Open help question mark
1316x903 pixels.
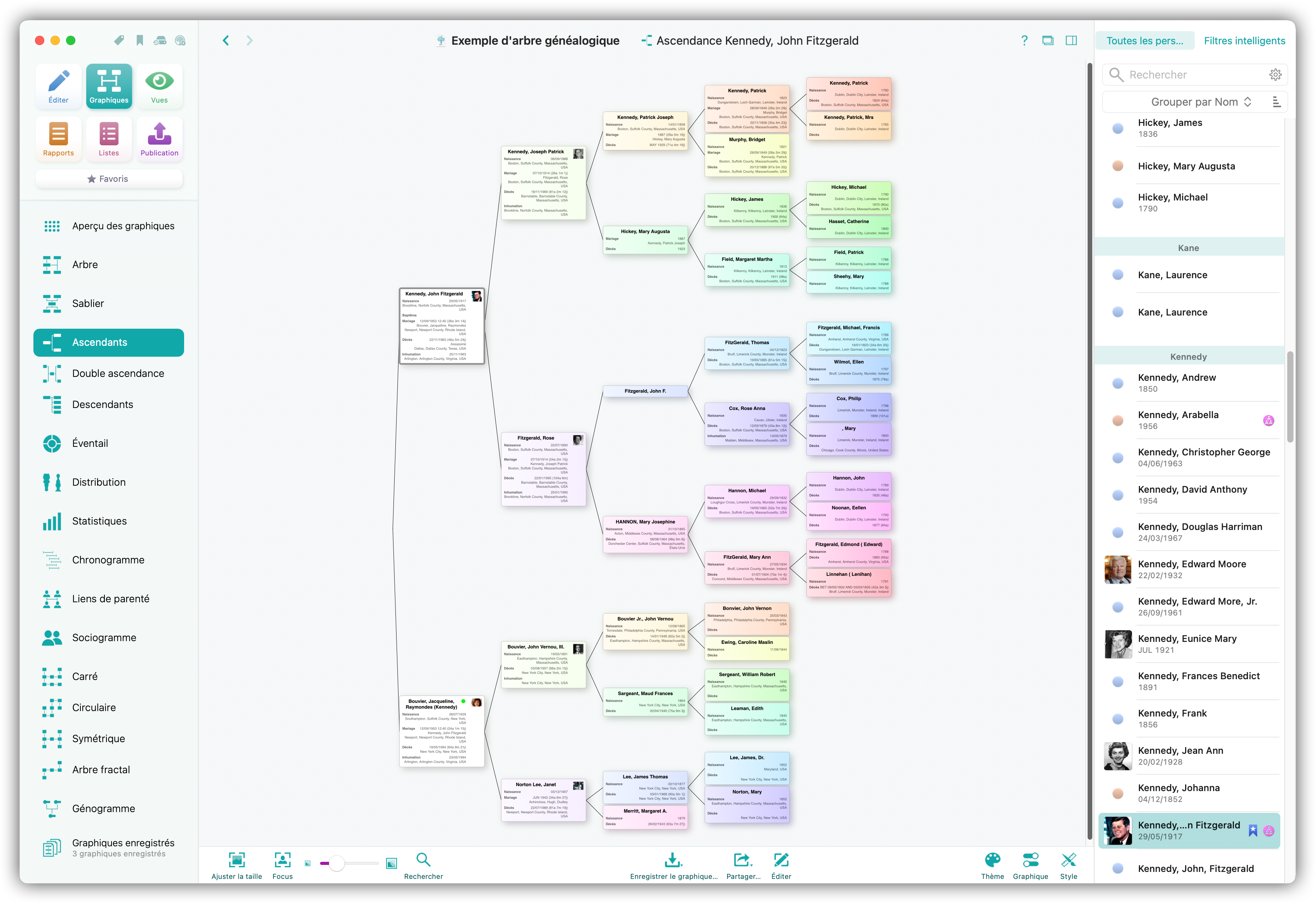[x=1024, y=40]
